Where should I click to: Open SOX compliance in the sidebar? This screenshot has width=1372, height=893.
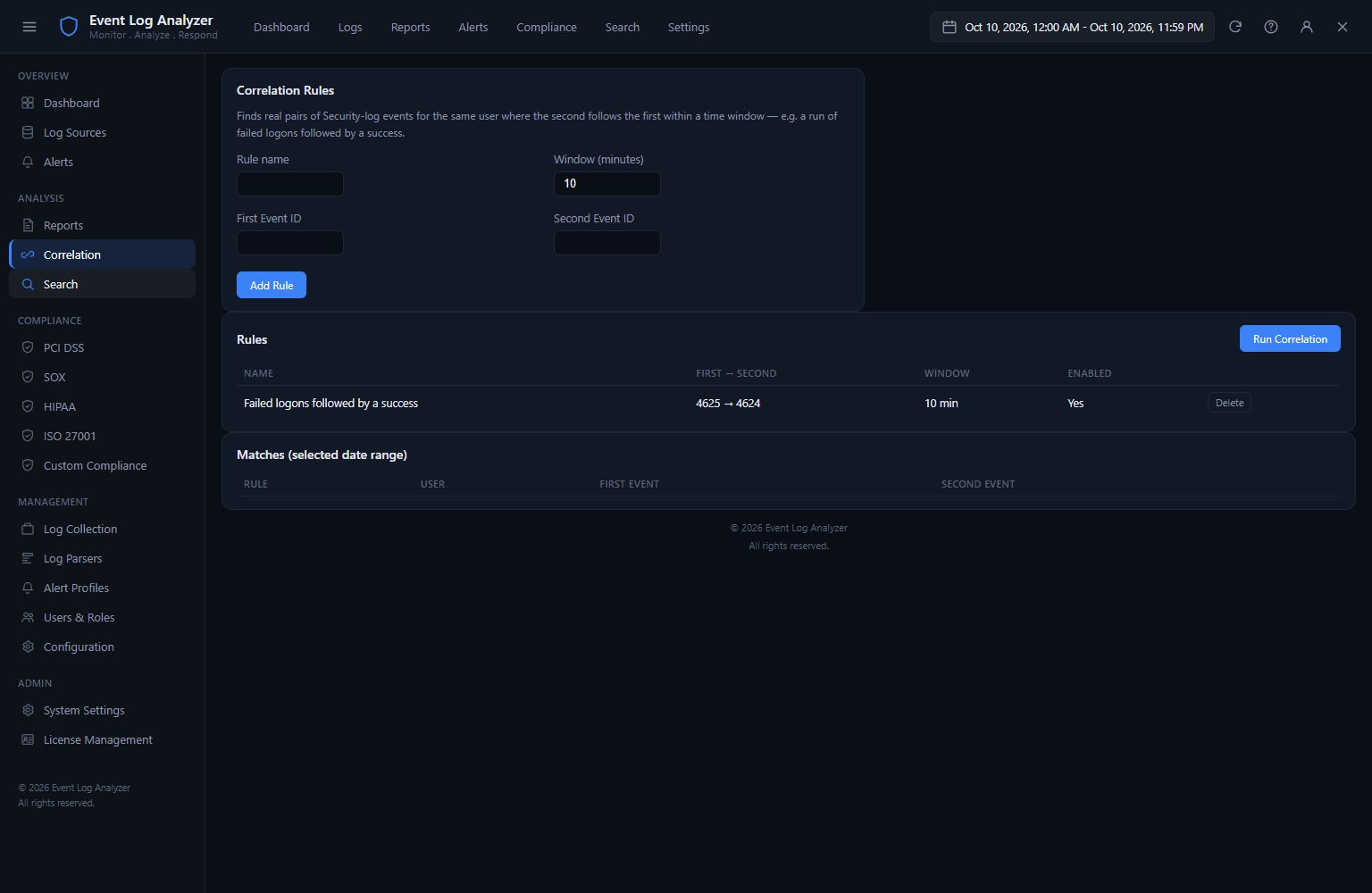point(102,377)
